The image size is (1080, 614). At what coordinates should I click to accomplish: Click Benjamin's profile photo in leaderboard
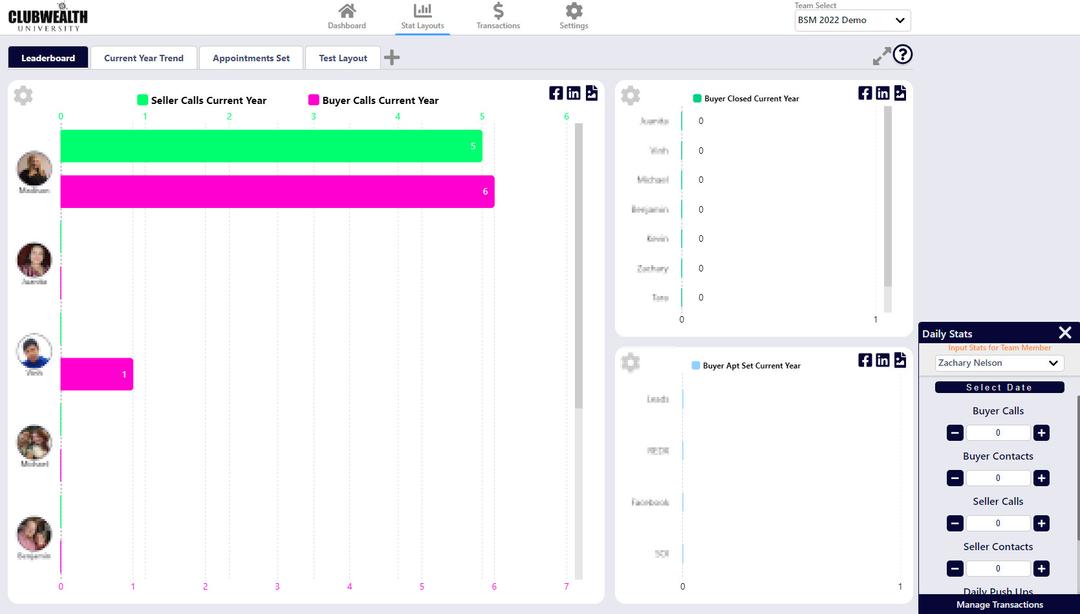tap(34, 533)
